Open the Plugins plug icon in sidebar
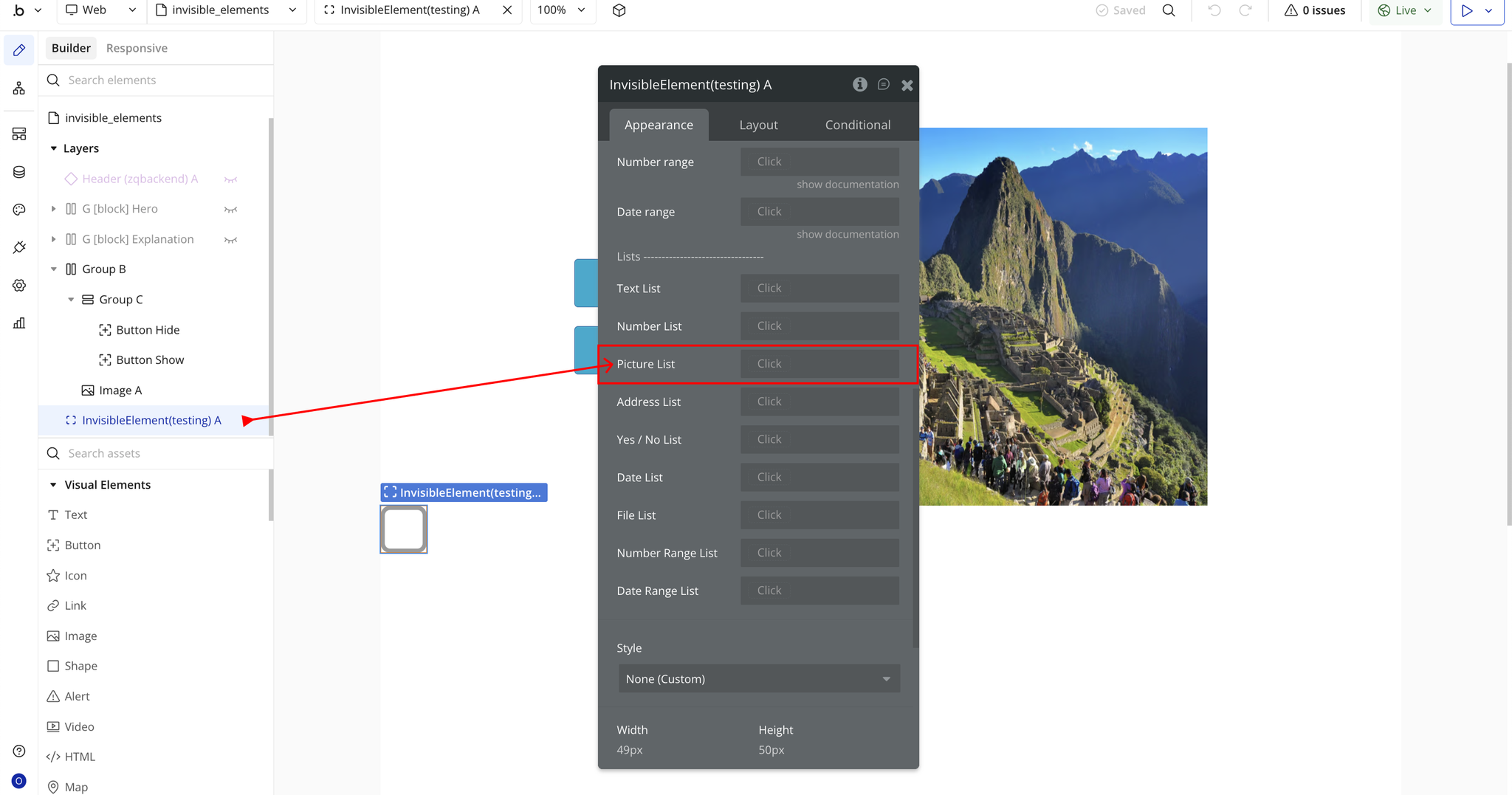 (19, 247)
